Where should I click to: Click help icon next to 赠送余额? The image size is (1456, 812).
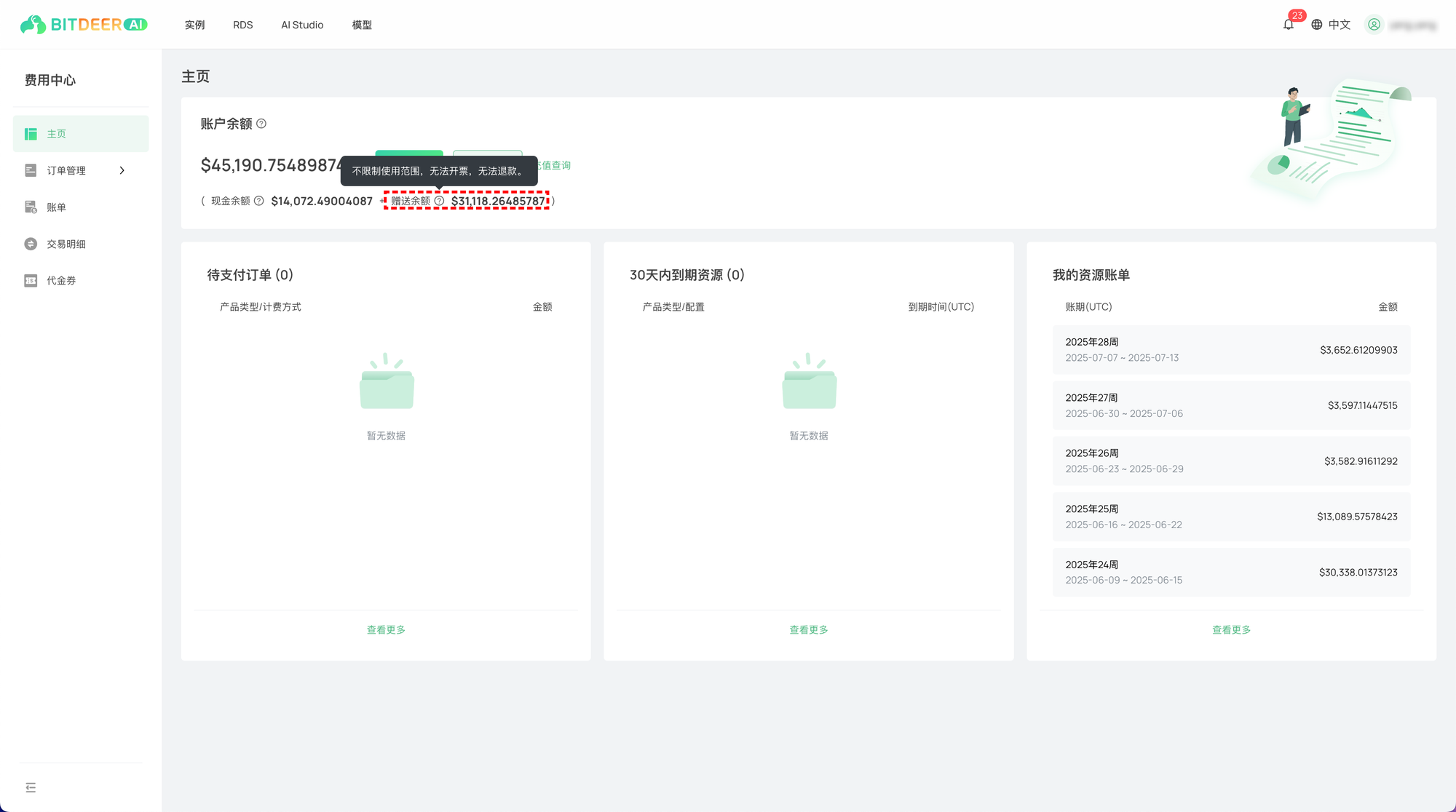[439, 201]
